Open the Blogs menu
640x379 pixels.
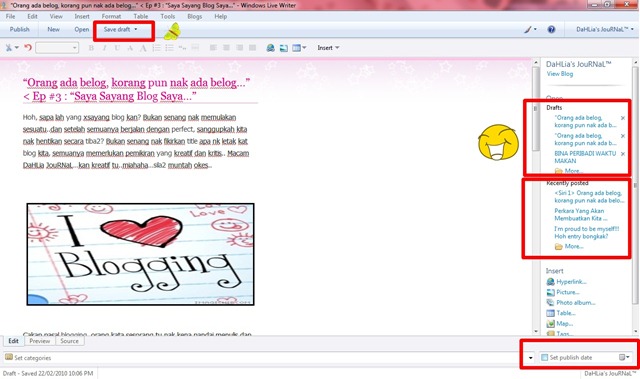pos(194,16)
